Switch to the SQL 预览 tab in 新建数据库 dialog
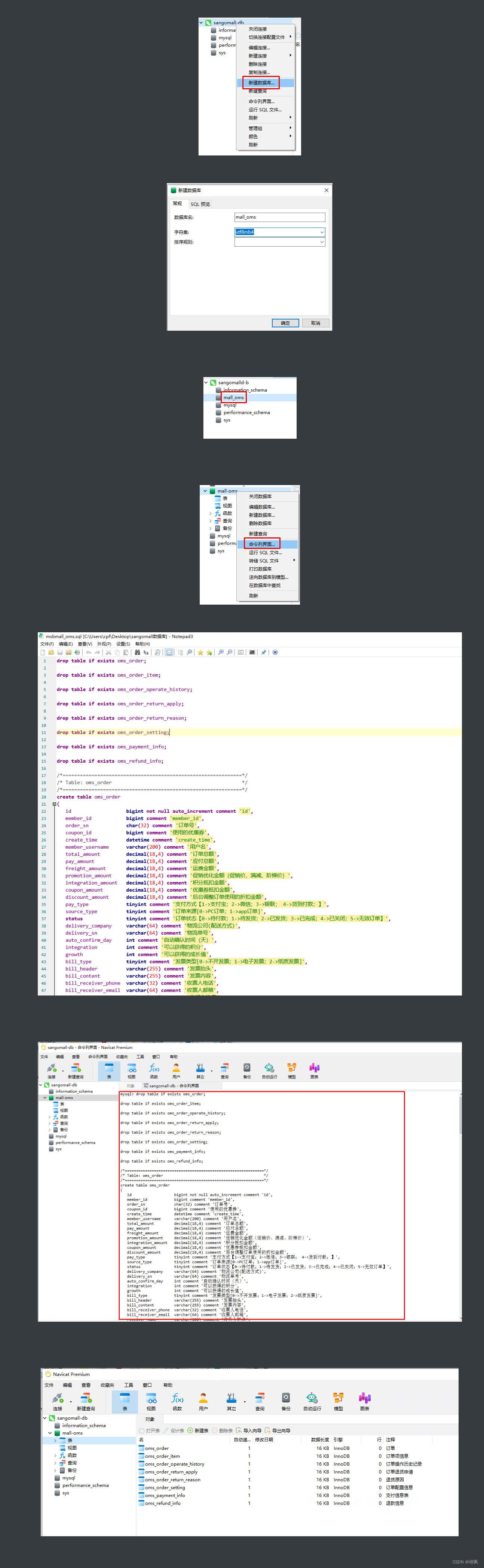 point(200,204)
